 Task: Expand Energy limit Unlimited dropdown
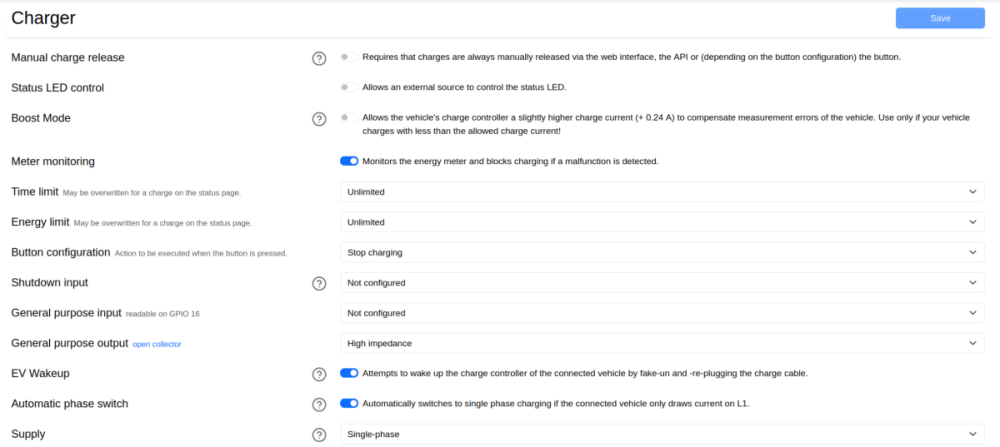click(662, 222)
